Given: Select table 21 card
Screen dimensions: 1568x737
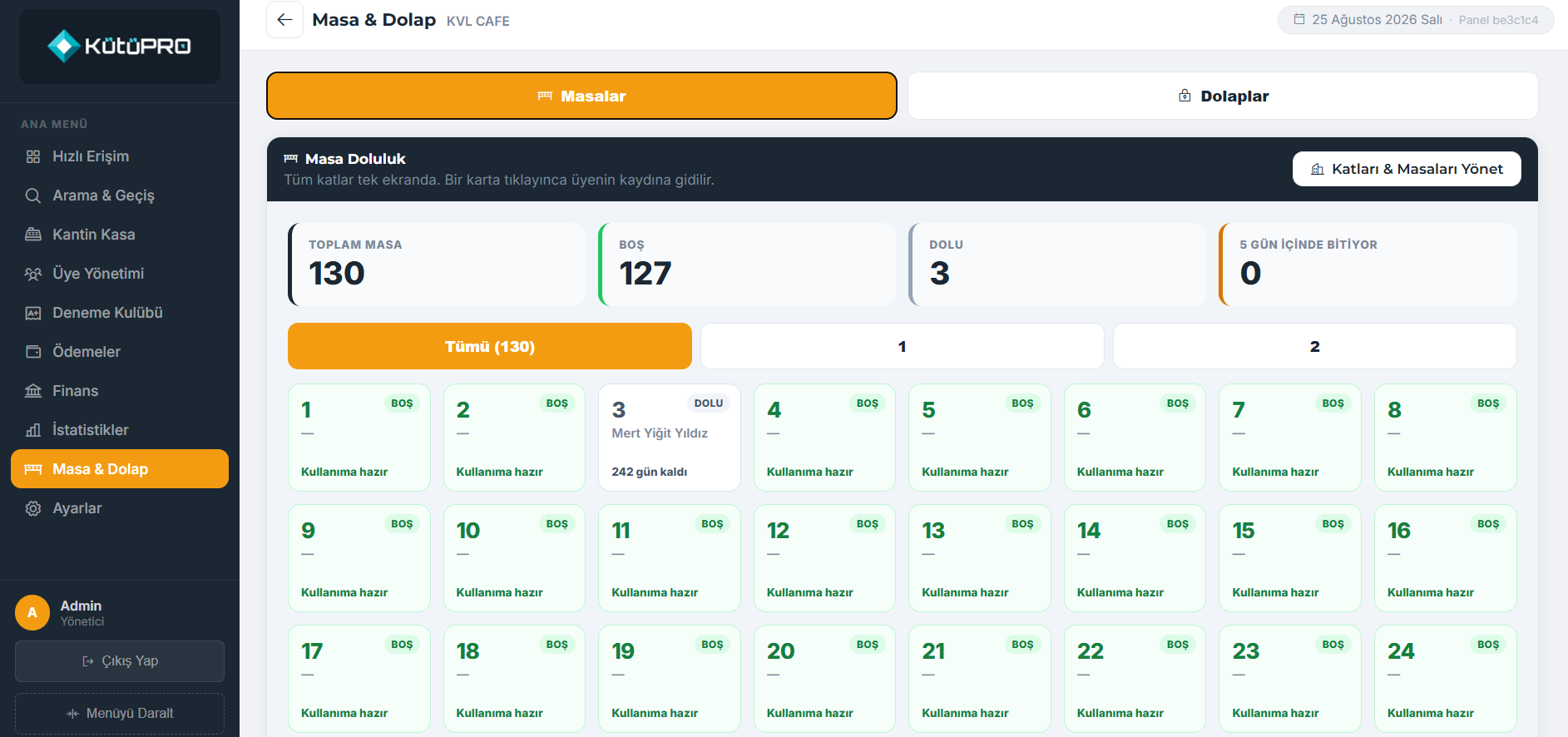Looking at the screenshot, I should 980,679.
